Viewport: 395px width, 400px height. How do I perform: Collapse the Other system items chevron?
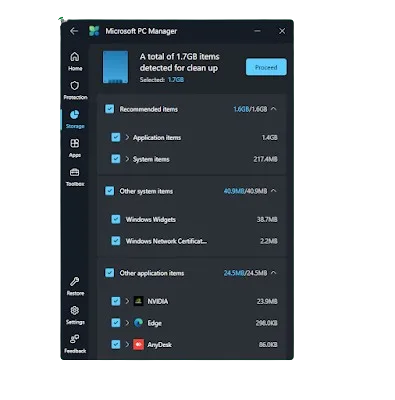[x=274, y=191]
